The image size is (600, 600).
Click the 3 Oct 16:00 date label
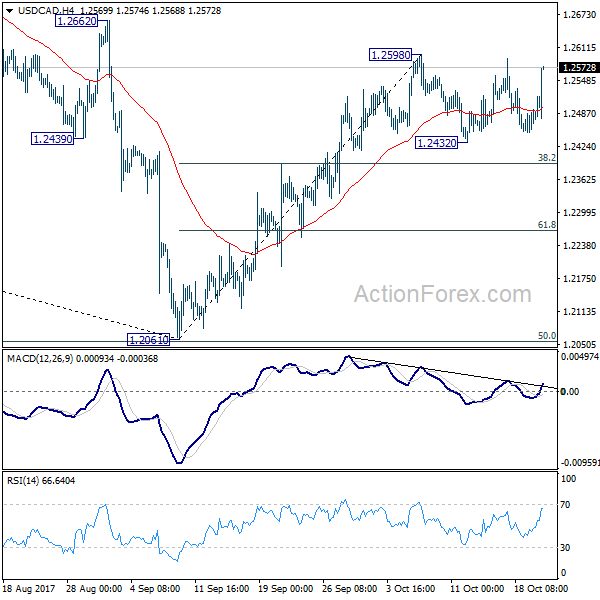pos(411,589)
